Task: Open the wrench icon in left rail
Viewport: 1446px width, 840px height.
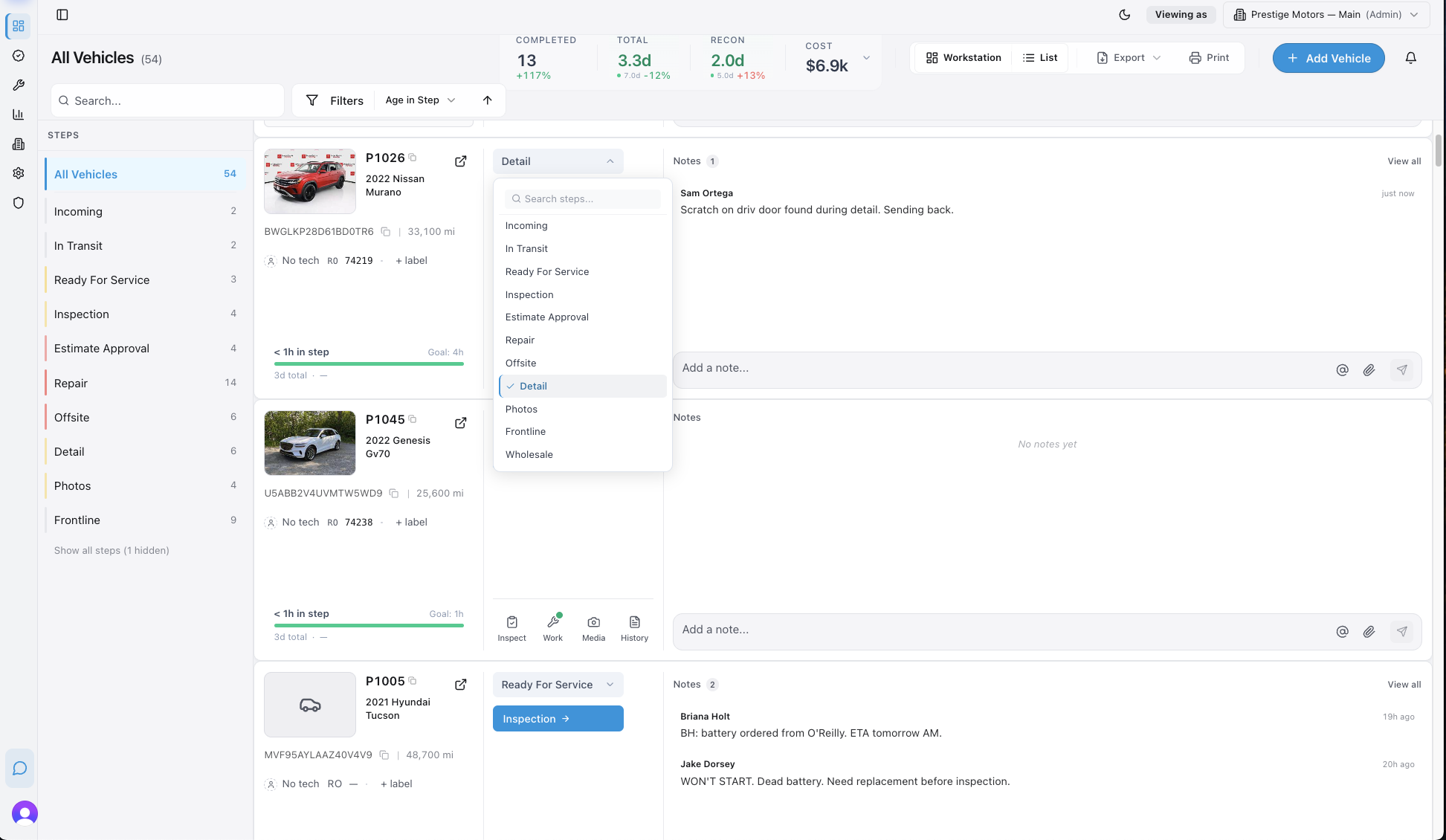Action: [19, 85]
